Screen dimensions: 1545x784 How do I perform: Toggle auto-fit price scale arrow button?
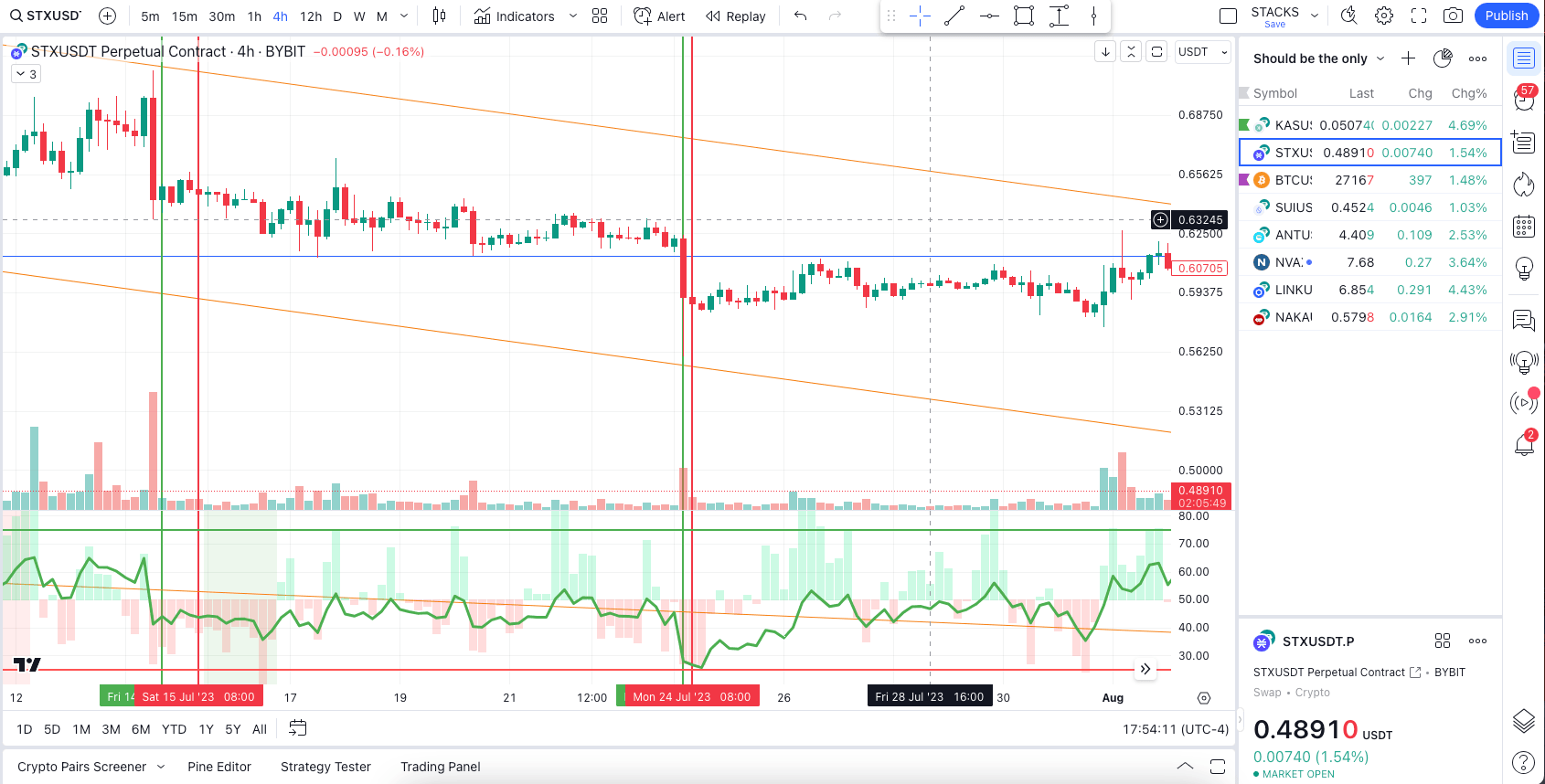pyautogui.click(x=1105, y=52)
